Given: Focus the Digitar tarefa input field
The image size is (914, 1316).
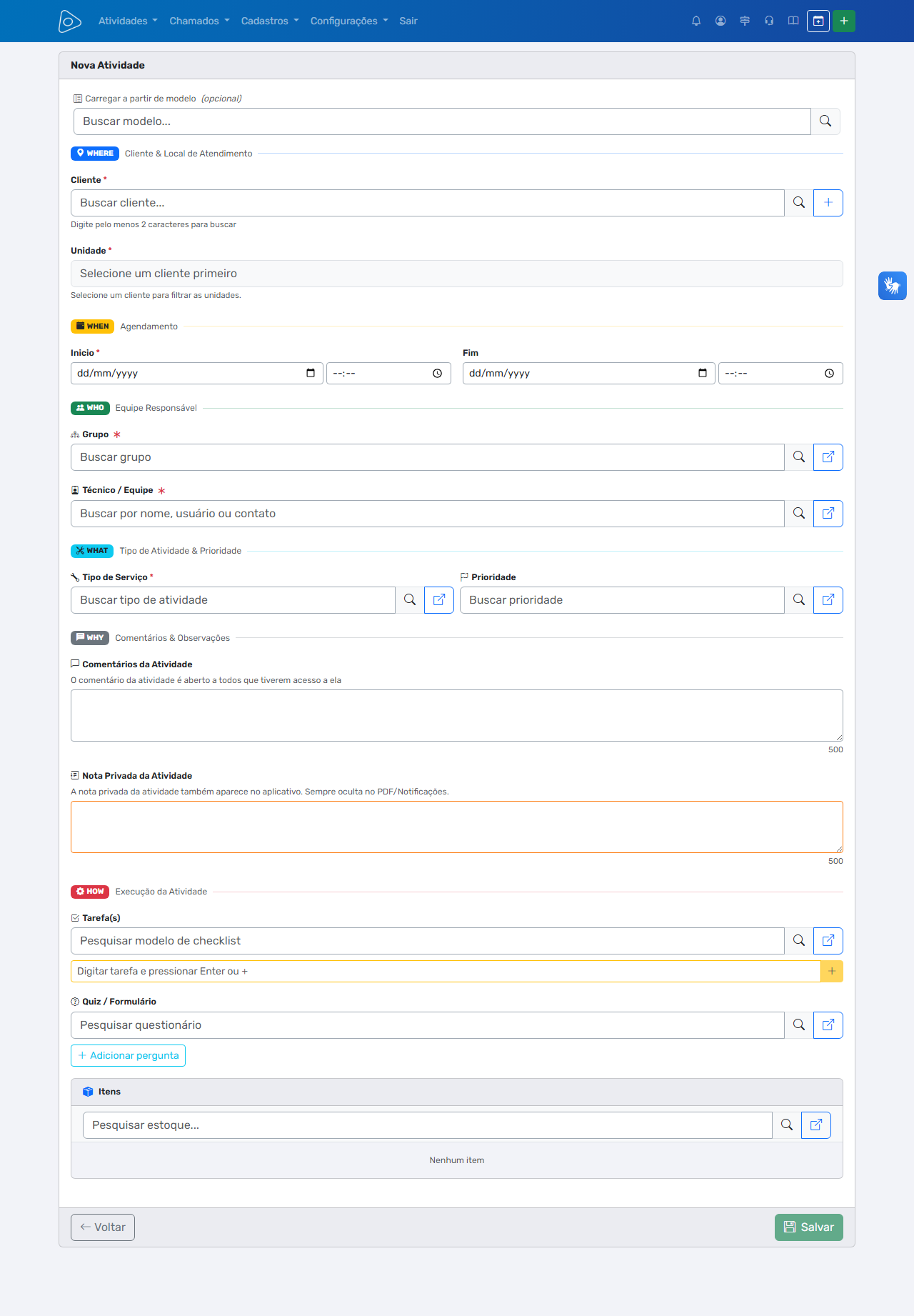Looking at the screenshot, I should coord(446,972).
